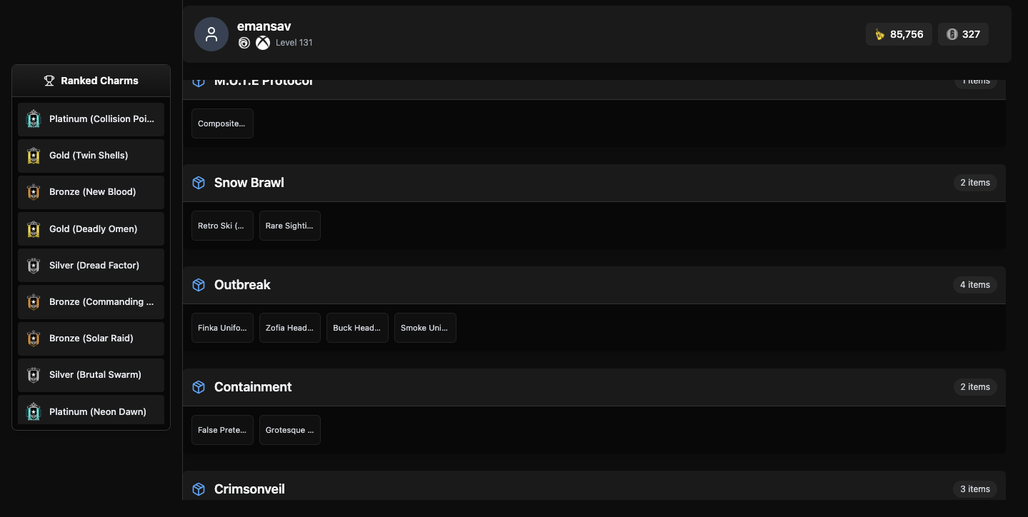
Task: Click the Ubisoft Connect platform icon
Action: (244, 43)
